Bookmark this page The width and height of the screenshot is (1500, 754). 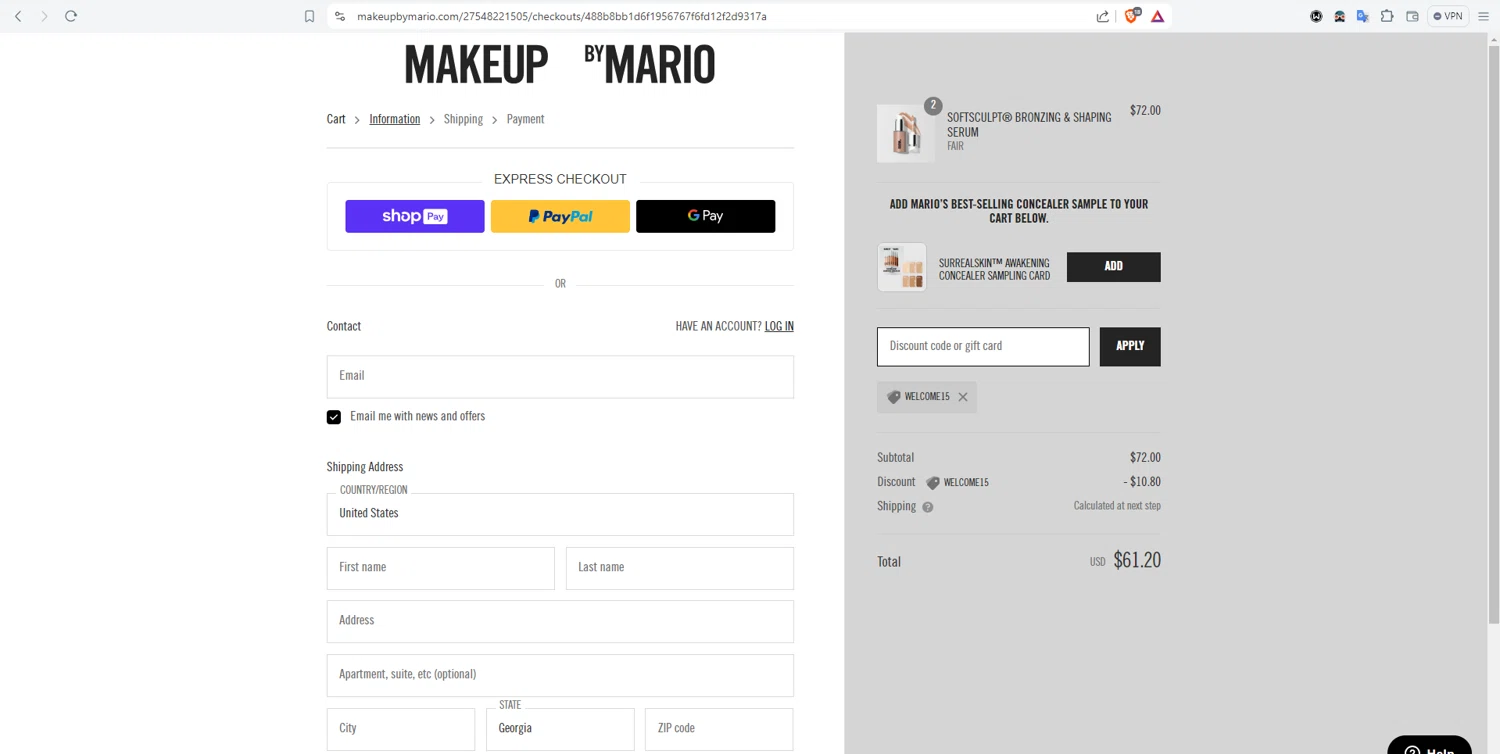point(309,16)
